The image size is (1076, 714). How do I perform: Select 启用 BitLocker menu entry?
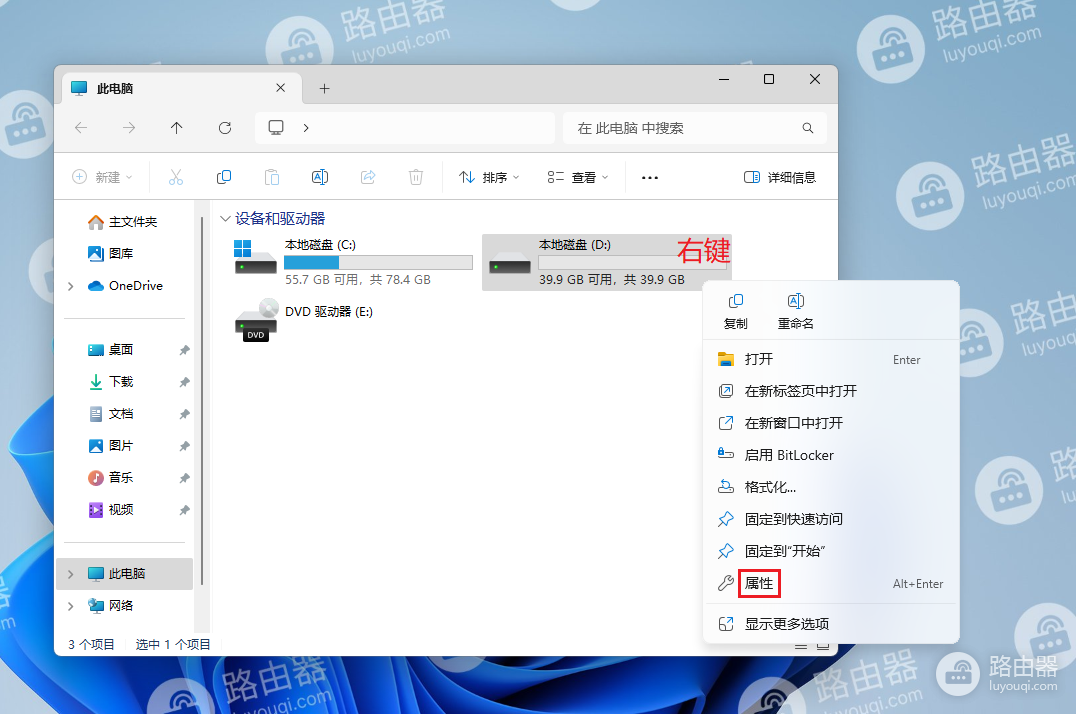830,455
